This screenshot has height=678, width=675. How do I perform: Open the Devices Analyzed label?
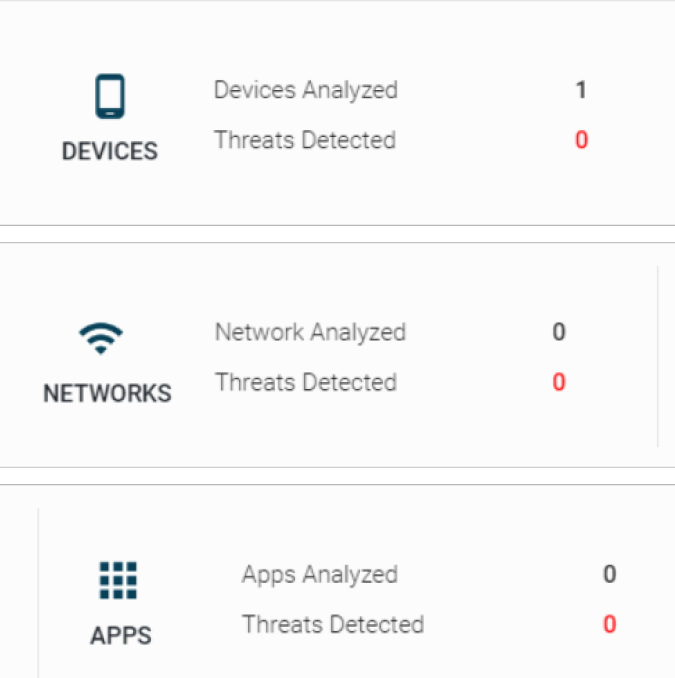306,90
